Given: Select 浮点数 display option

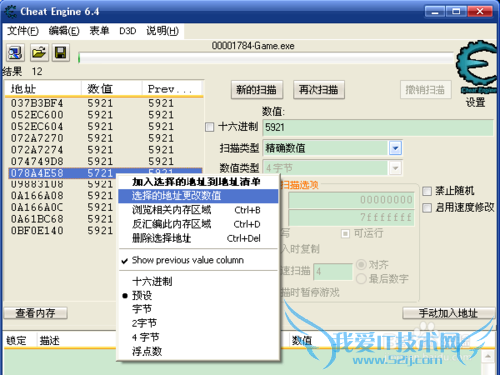Looking at the screenshot, I should coord(198,351).
